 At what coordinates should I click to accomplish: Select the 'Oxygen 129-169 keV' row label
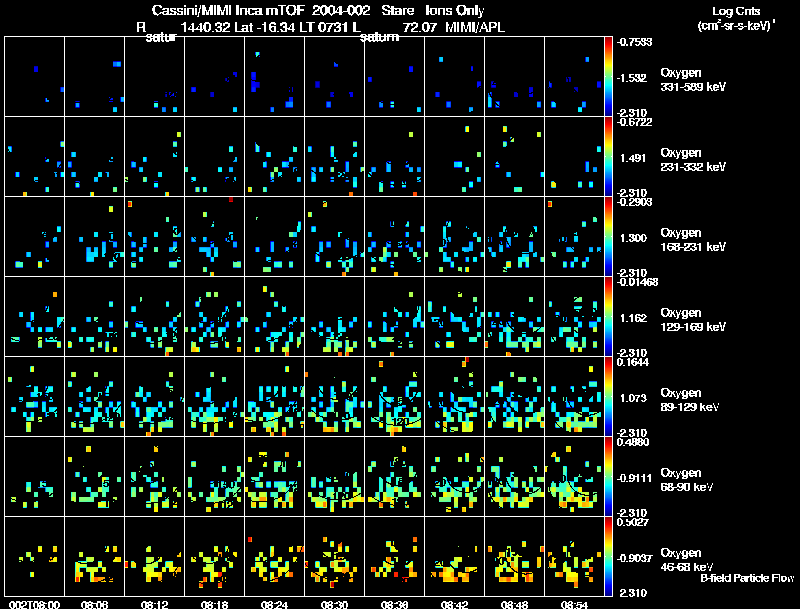point(693,320)
